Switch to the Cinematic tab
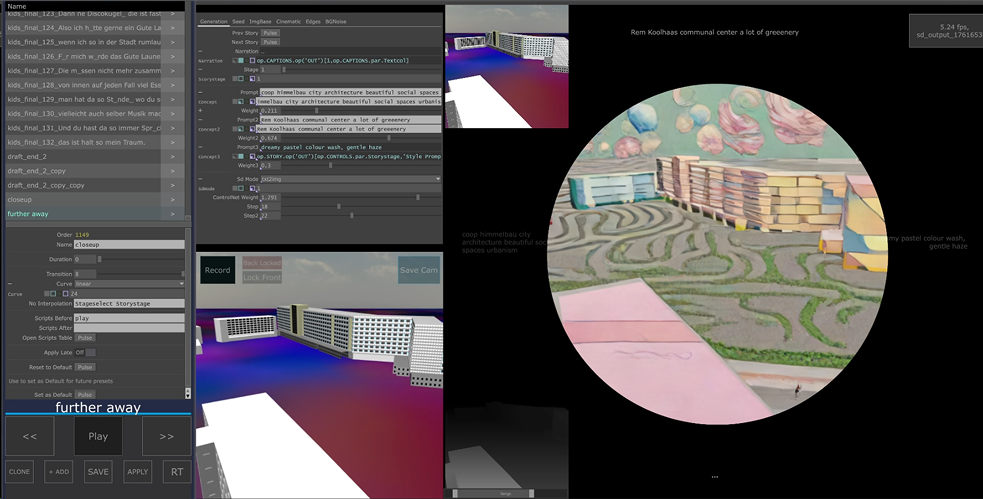Screen dimensions: 983x499 288,21
